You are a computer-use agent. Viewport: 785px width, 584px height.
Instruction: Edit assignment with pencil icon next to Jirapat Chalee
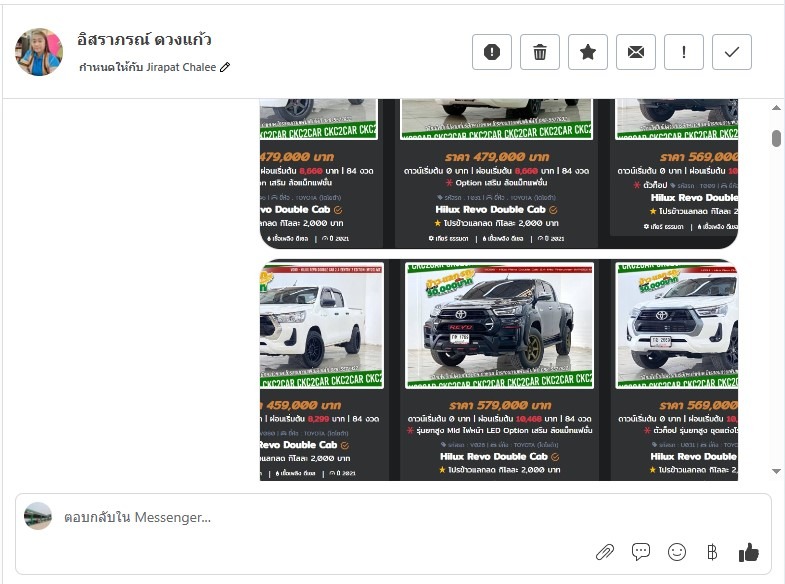tap(225, 67)
